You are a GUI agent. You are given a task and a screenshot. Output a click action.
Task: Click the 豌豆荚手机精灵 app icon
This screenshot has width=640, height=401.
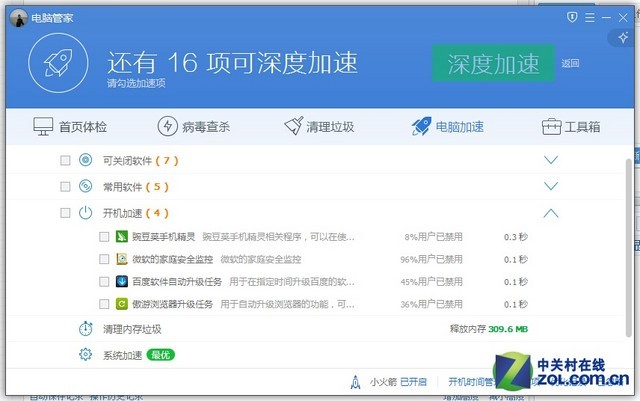122,237
